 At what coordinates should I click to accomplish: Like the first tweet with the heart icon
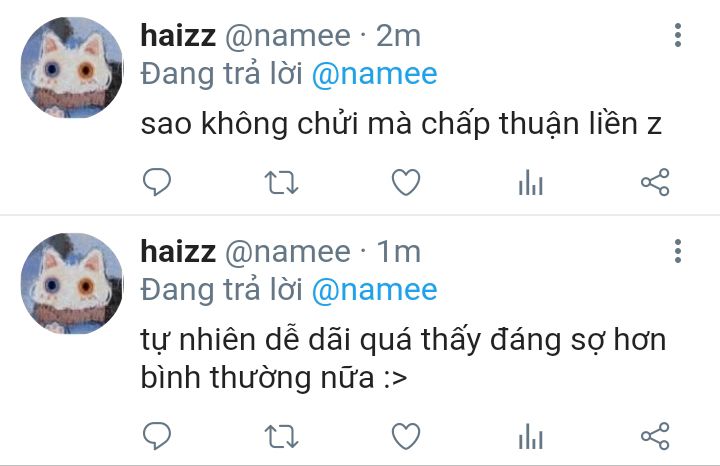coord(406,182)
